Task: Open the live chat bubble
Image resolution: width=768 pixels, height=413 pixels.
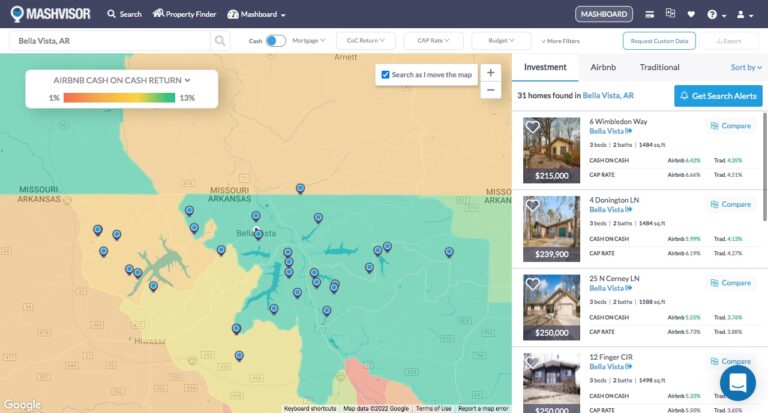Action: (x=738, y=383)
